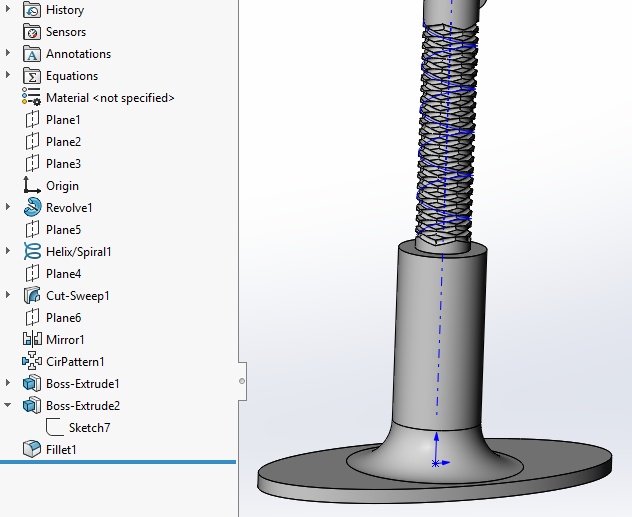Click the feature tree panel collapse handle
632x517 pixels.
tap(242, 381)
